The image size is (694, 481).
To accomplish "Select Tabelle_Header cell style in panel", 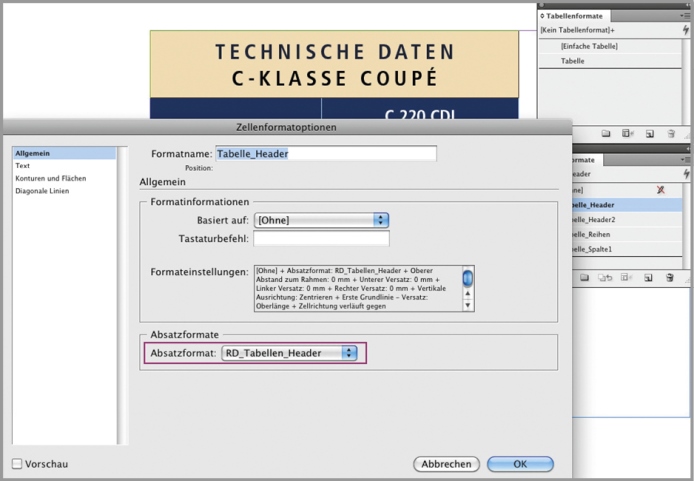I will [627, 205].
